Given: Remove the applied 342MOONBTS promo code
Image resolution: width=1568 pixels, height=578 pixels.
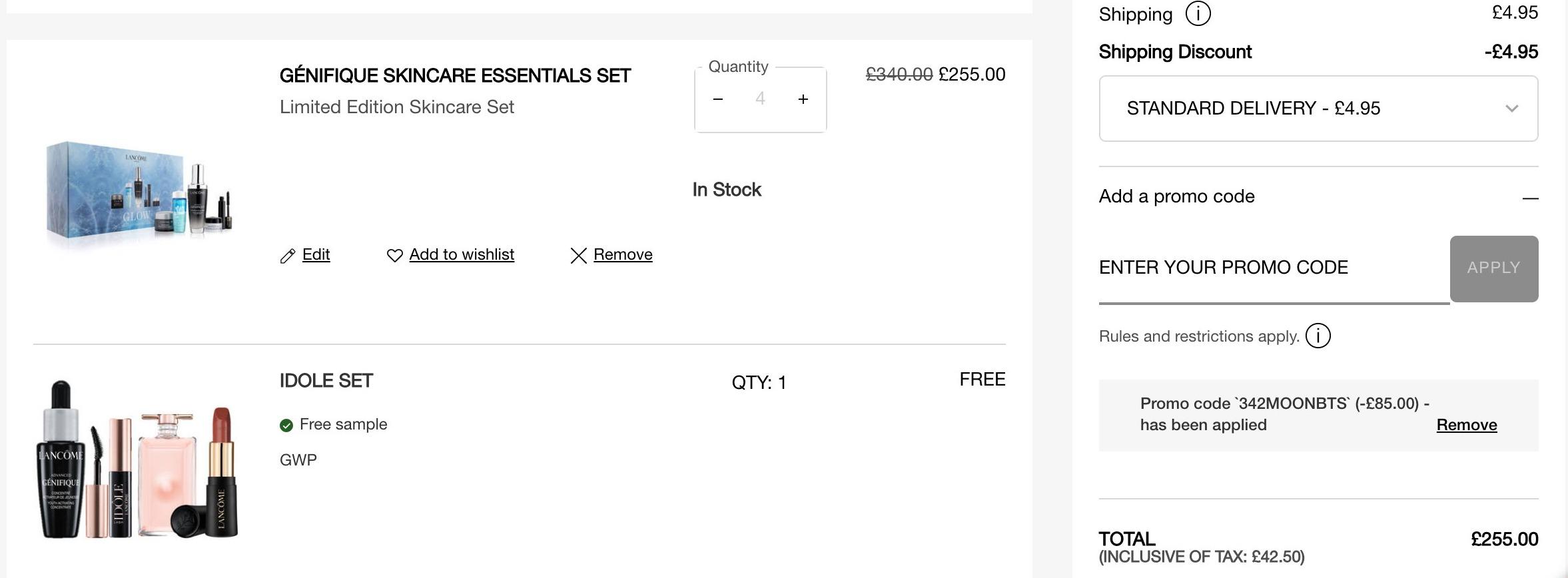Looking at the screenshot, I should click(x=1467, y=425).
